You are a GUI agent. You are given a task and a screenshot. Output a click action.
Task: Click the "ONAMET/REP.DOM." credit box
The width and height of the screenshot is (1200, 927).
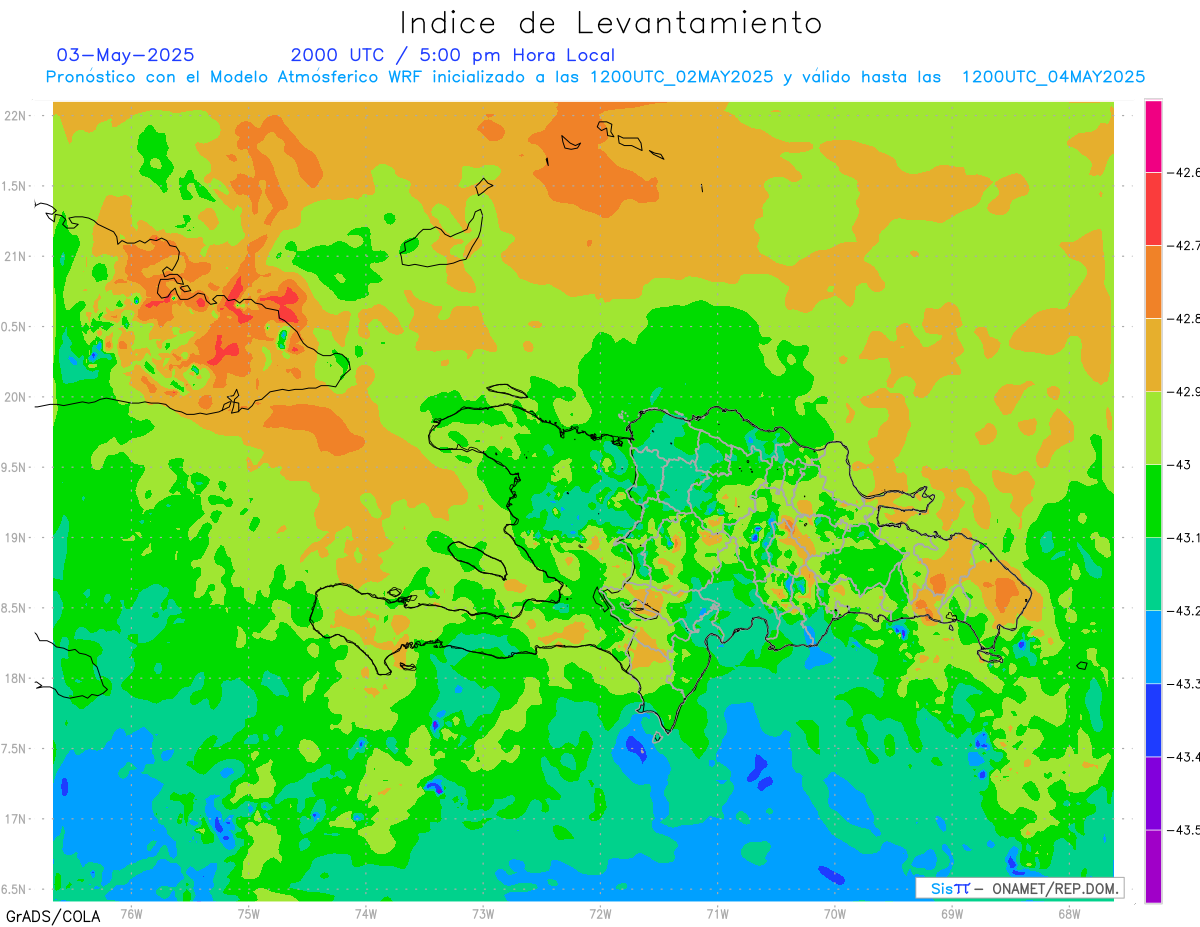click(1020, 888)
